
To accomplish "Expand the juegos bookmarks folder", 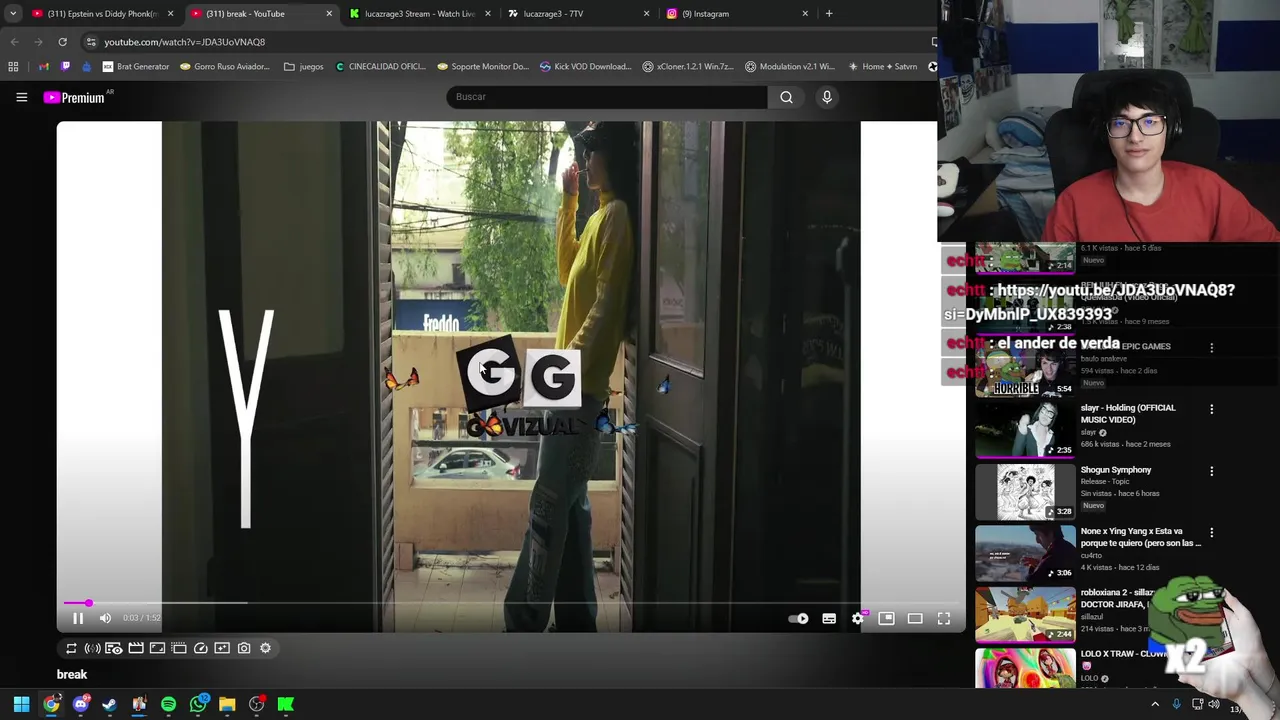I will [304, 67].
